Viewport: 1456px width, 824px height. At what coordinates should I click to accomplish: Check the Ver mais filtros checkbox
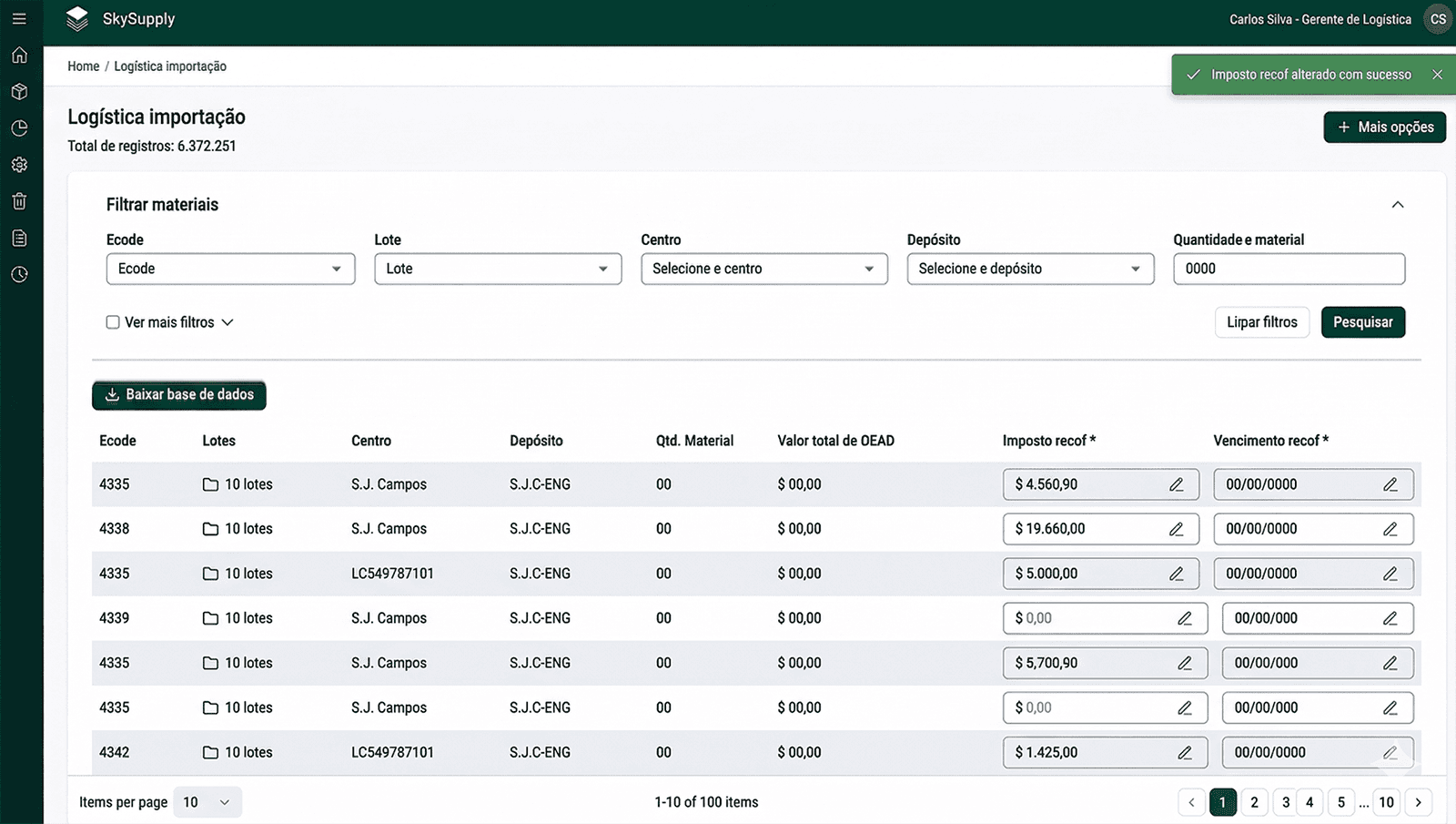coord(113,322)
